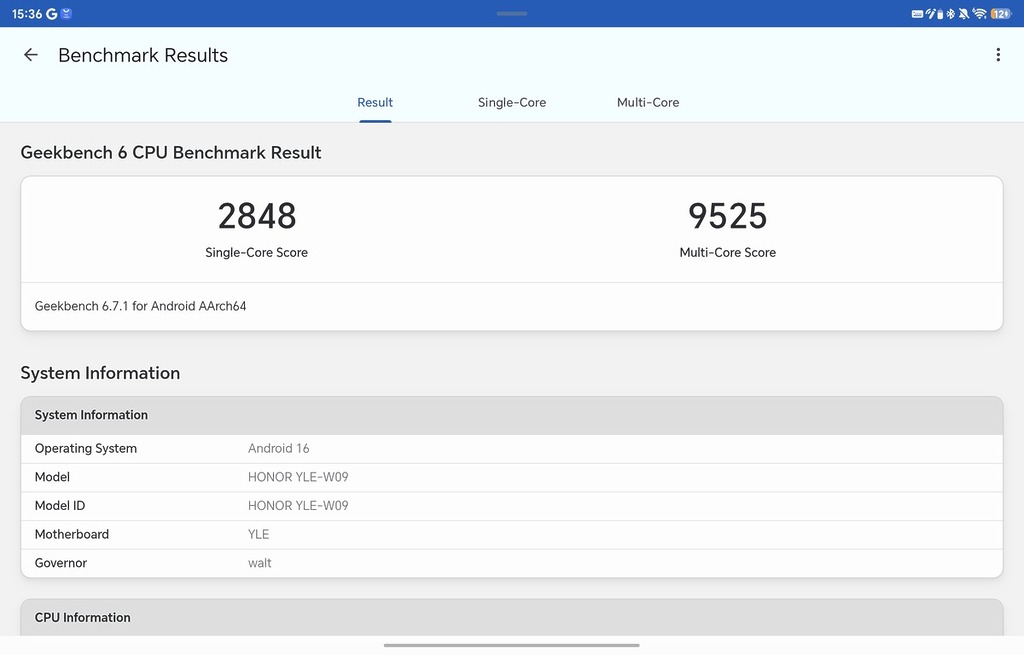
Task: Tap Geekbench 6.7.1 for Android AArch64 text
Action: (140, 306)
